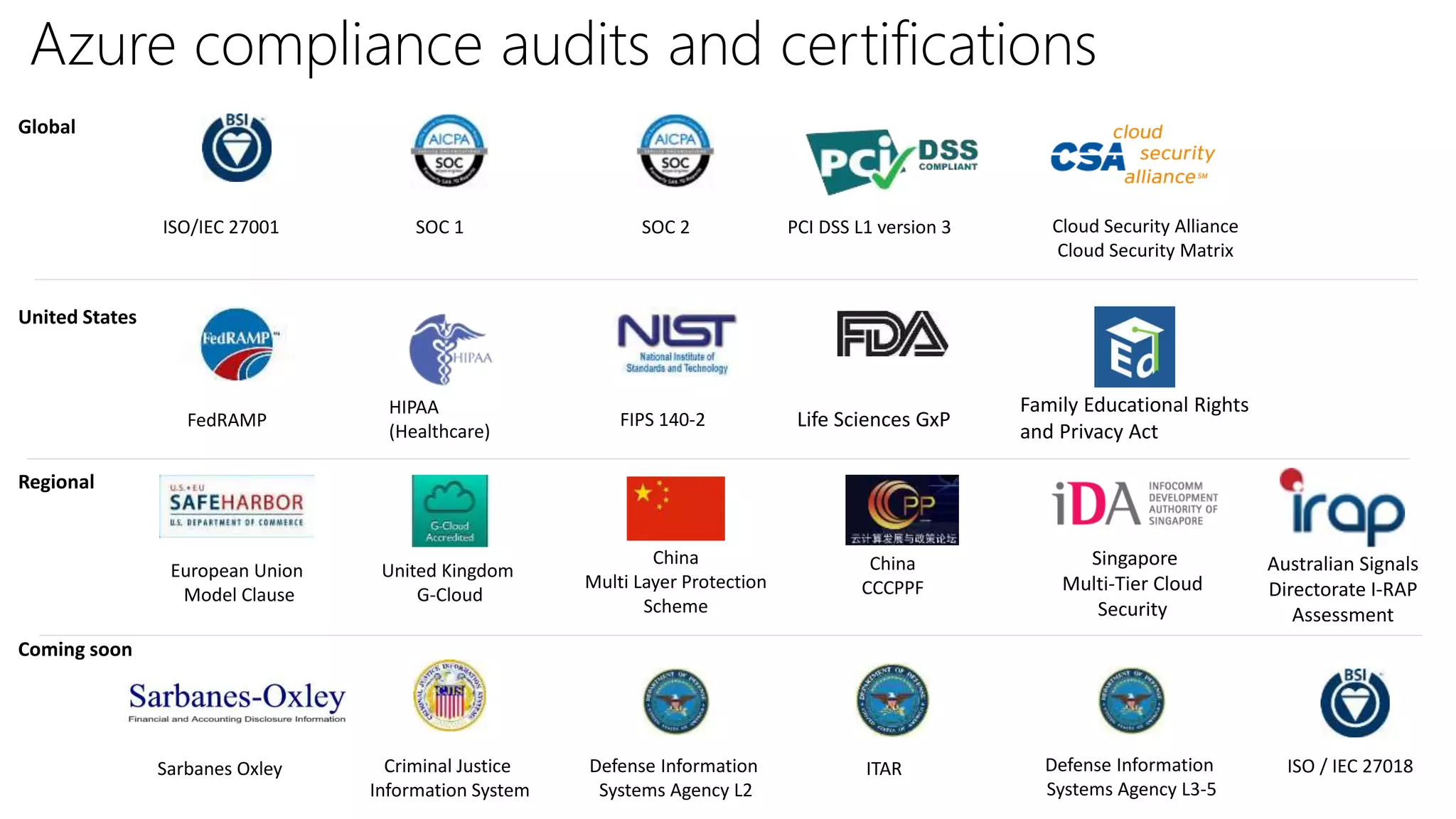Click the iDA Singapore logo
Viewport: 1456px width, 819px height.
1135,503
